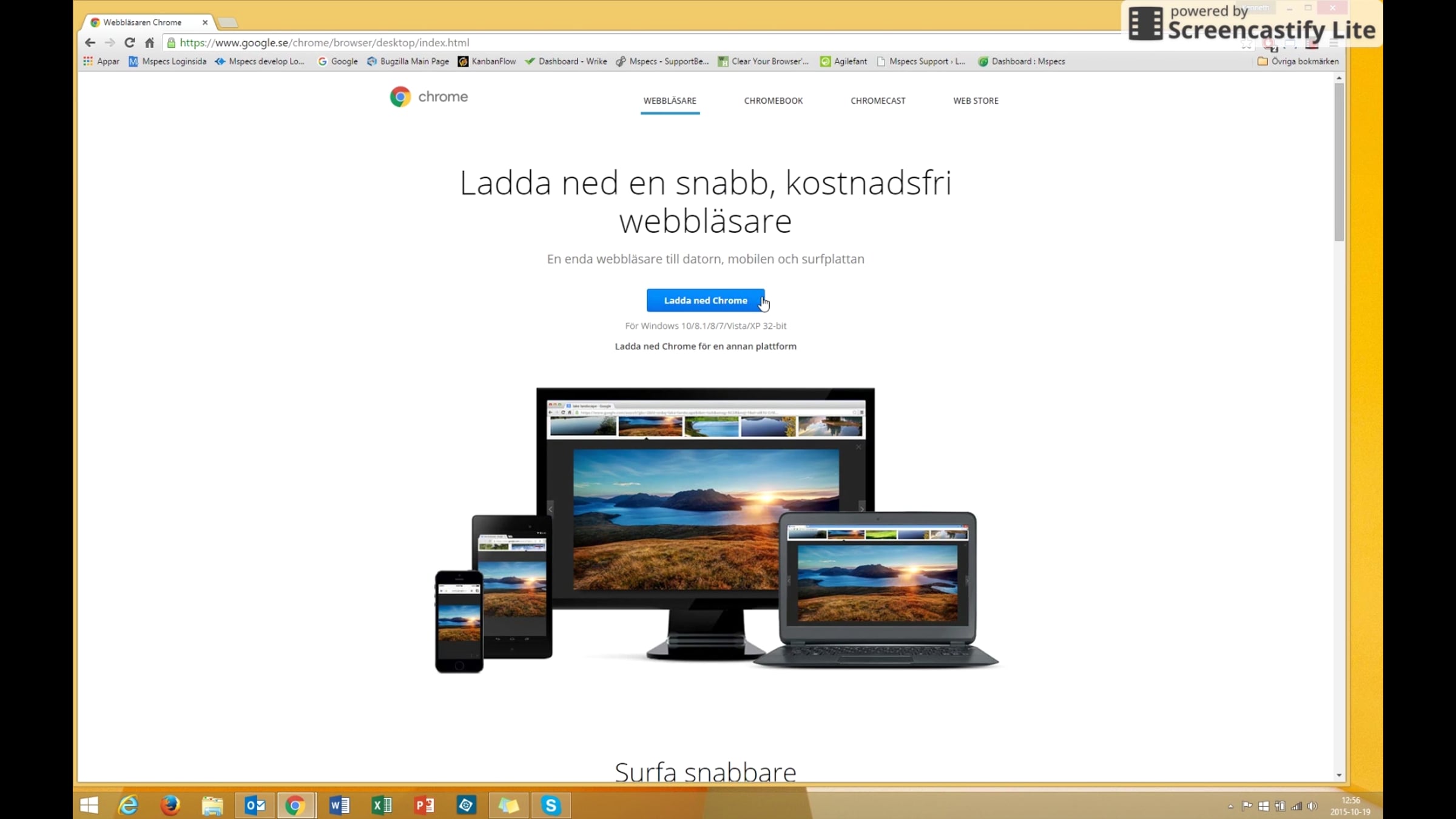Open Ladda ned Chrome för en annan plattform

(706, 346)
